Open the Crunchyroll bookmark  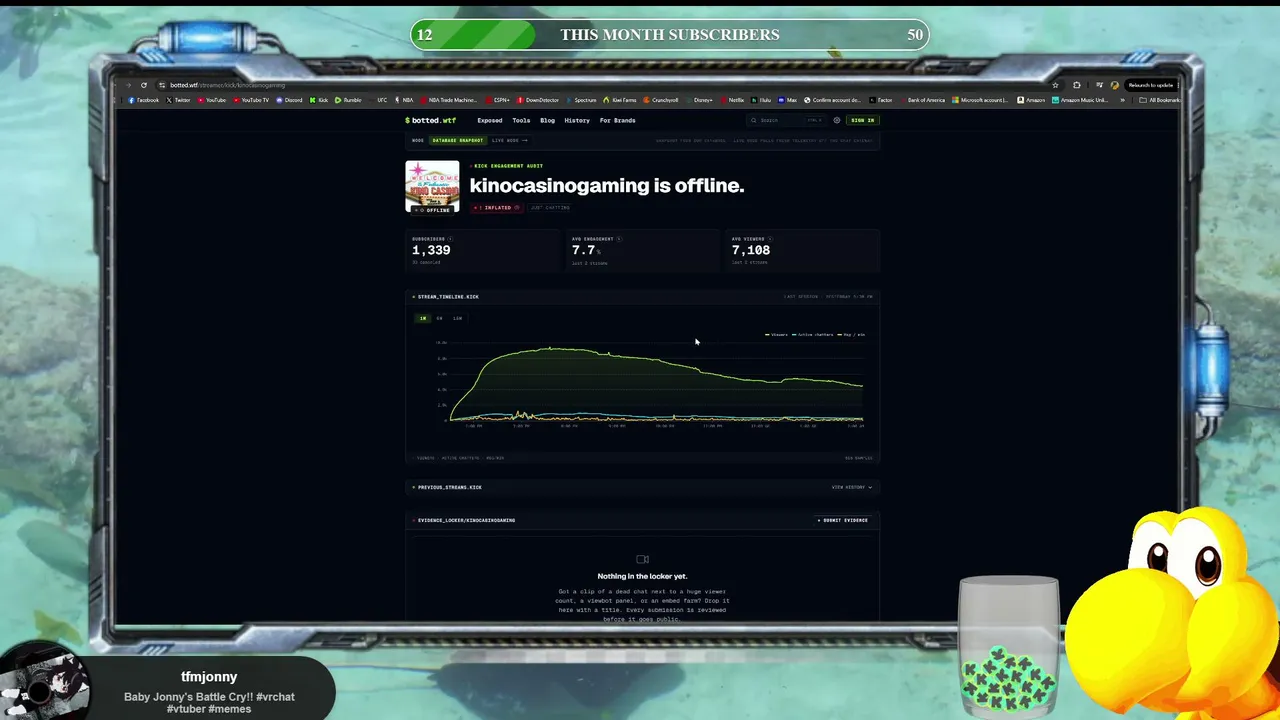coord(662,100)
